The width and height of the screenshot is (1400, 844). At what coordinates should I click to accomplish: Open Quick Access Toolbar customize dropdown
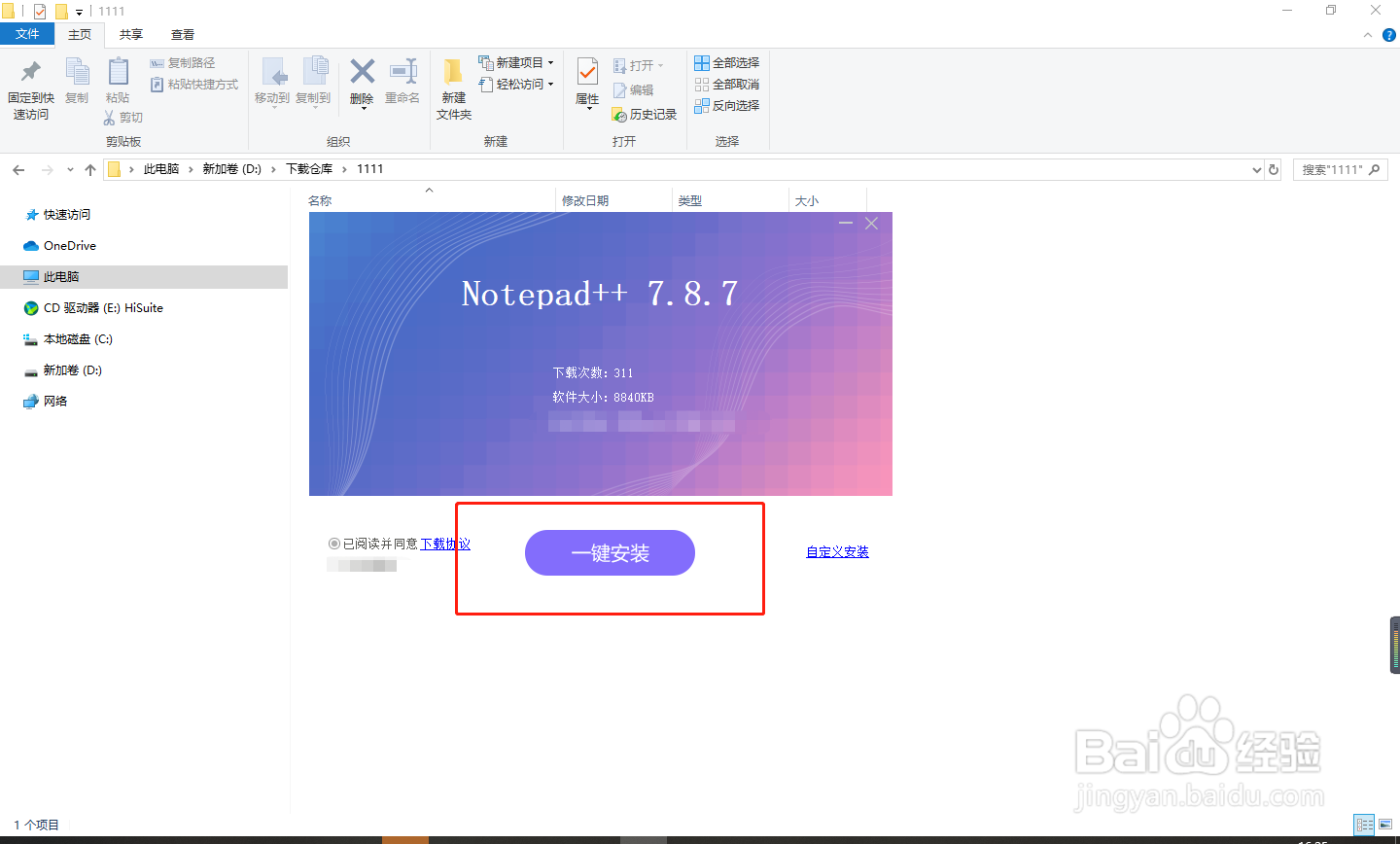[x=79, y=13]
